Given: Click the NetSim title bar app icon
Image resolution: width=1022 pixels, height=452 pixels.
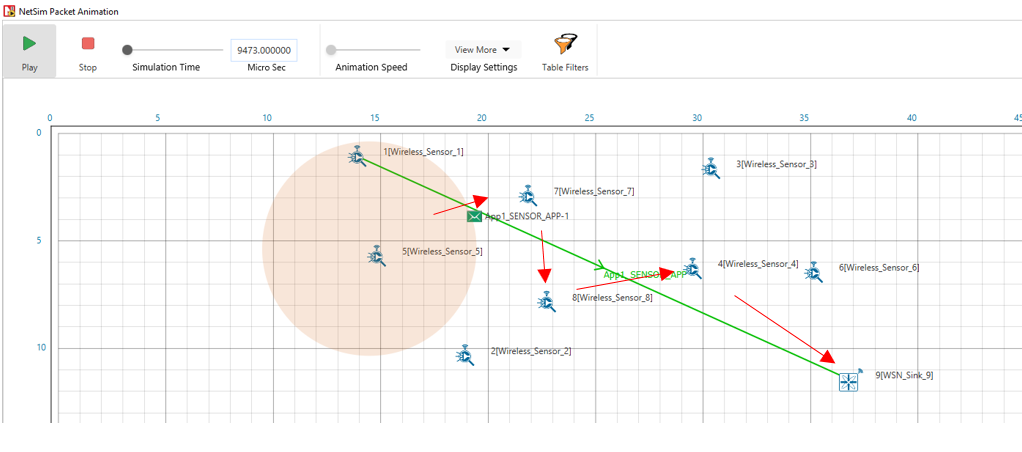Looking at the screenshot, I should (9, 11).
